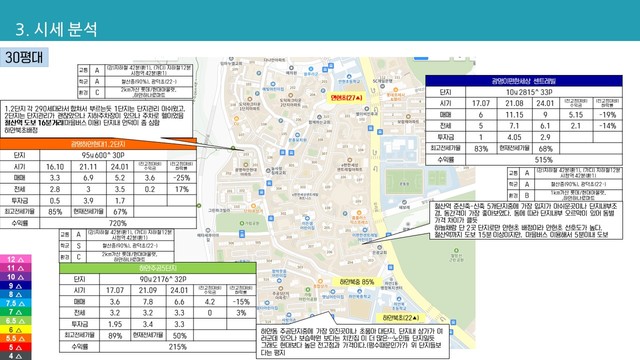Click the green park marker east of the main road
The height and width of the screenshot is (360, 640).
point(456,251)
